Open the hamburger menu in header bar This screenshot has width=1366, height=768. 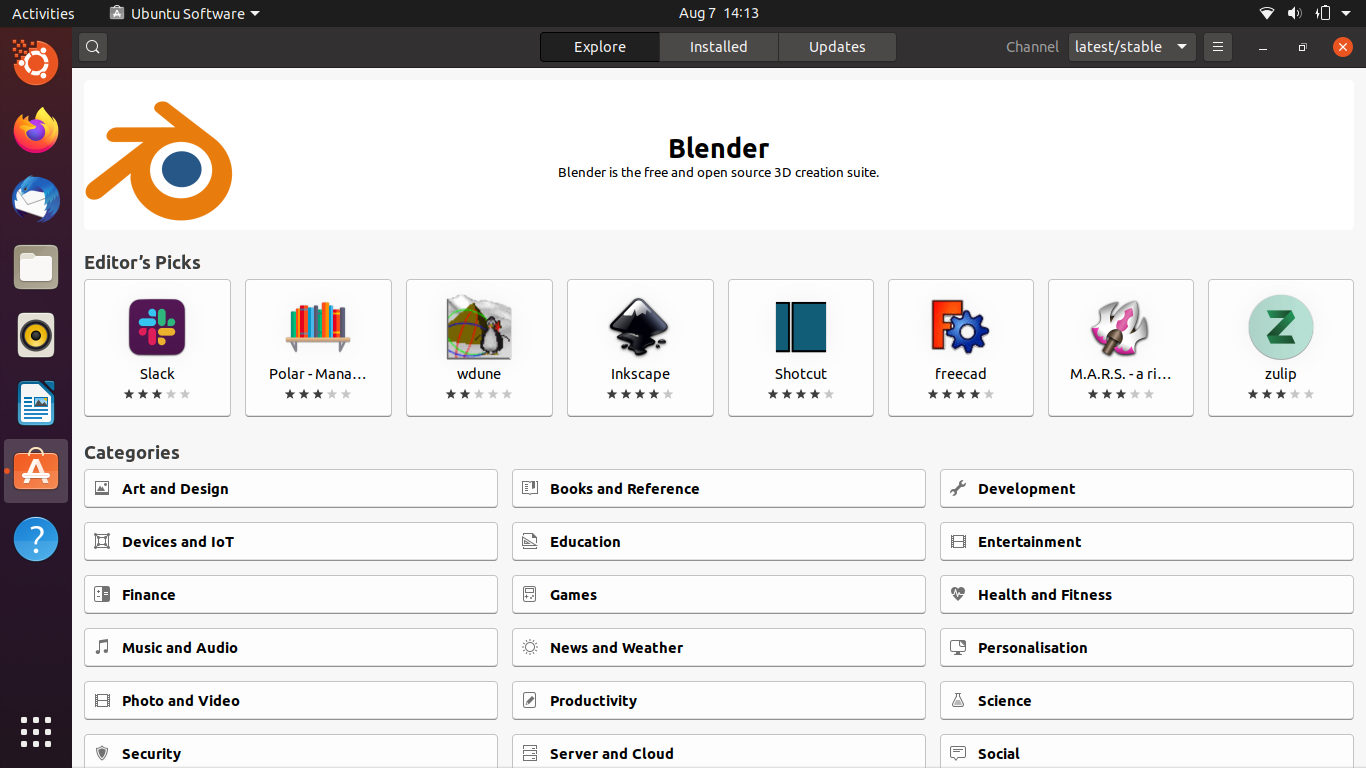tap(1218, 47)
